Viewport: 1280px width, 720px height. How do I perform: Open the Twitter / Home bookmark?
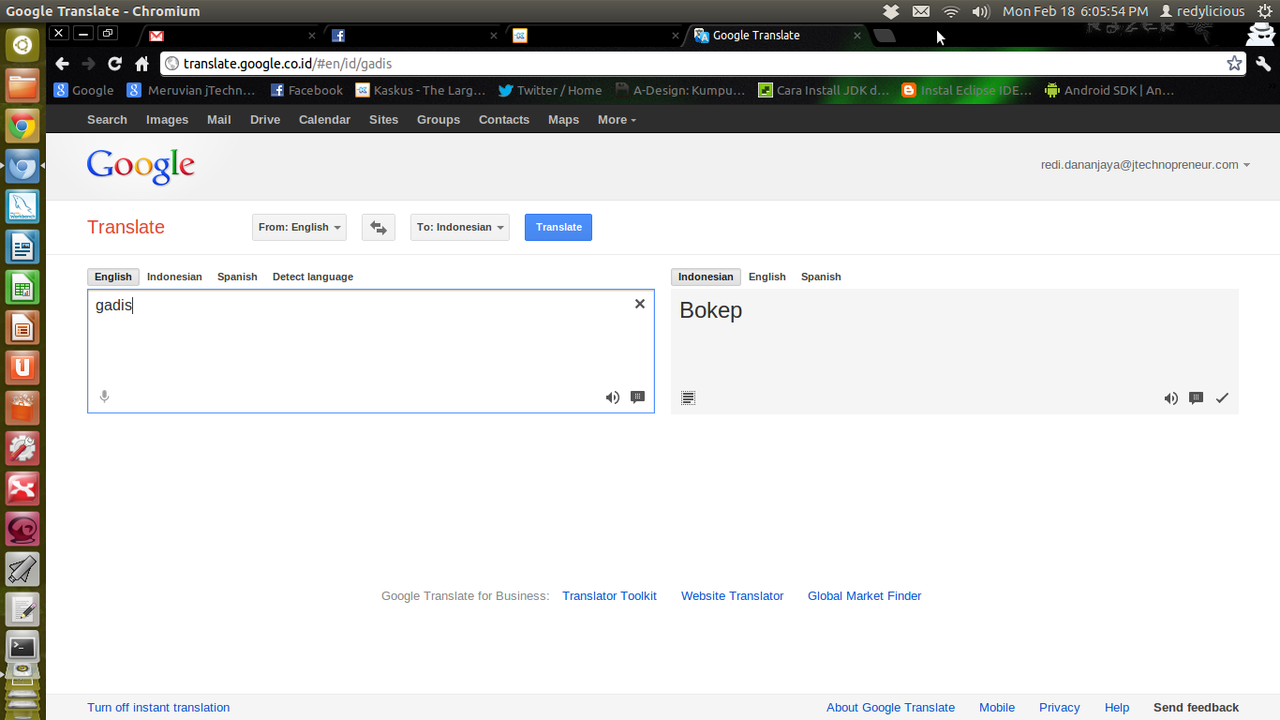tap(550, 90)
